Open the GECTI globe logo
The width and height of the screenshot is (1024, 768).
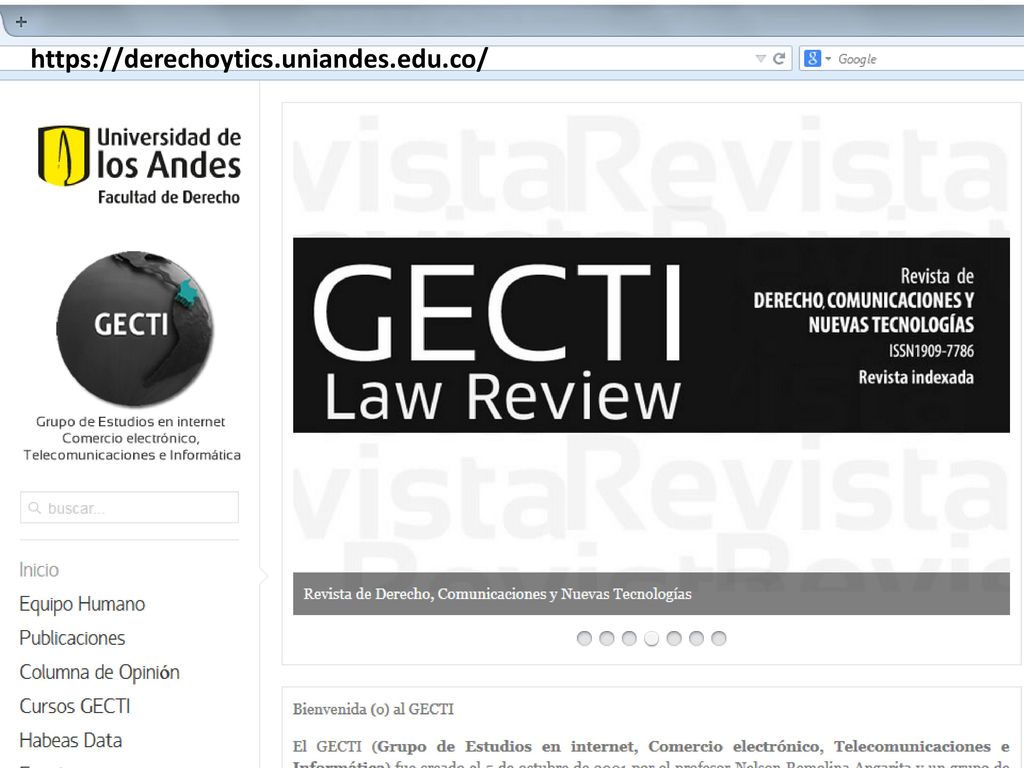[135, 328]
